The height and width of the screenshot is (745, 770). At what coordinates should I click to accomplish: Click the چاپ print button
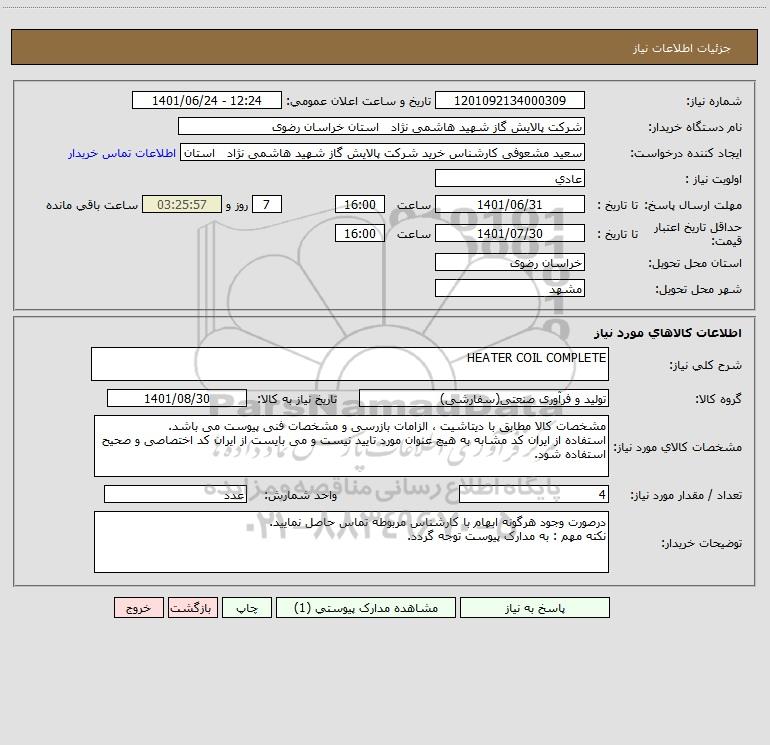pos(247,607)
